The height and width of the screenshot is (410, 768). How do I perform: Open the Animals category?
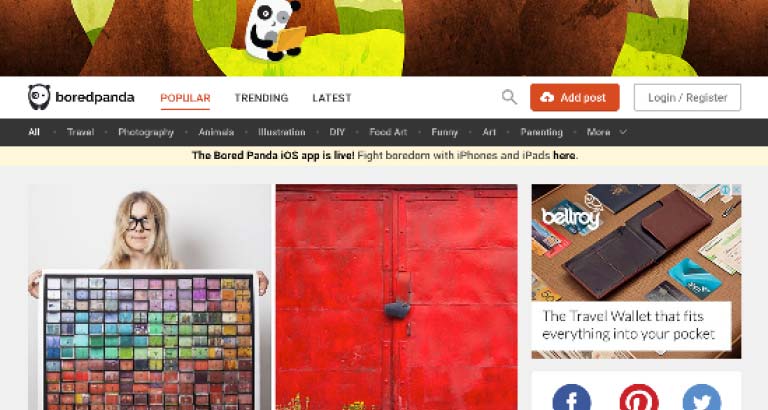click(x=216, y=132)
